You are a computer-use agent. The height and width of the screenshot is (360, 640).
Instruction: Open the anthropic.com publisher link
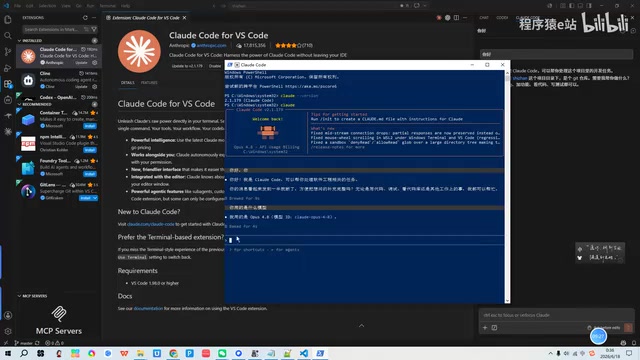pyautogui.click(x=211, y=45)
